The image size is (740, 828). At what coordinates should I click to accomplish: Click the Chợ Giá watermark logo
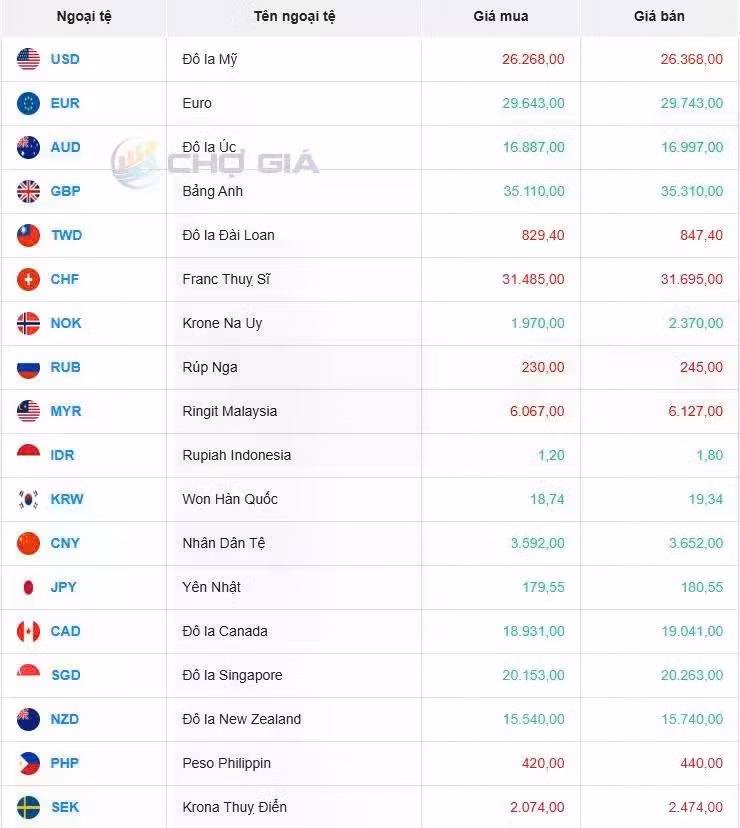[215, 162]
